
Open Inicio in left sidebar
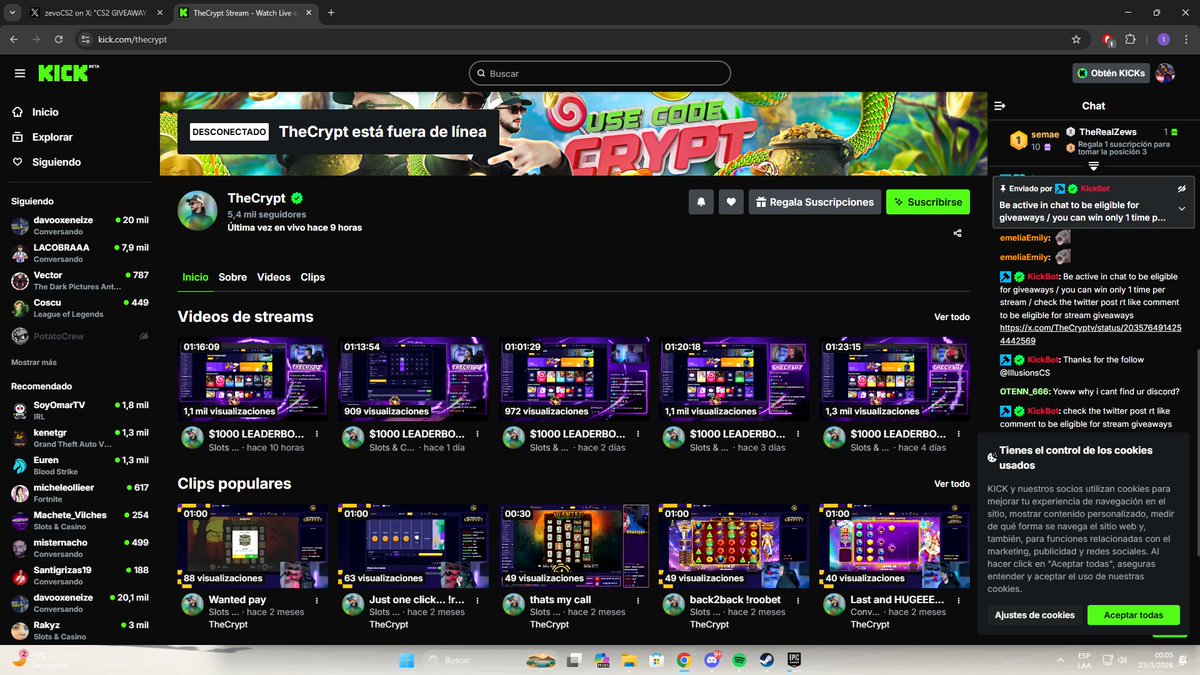[35, 112]
